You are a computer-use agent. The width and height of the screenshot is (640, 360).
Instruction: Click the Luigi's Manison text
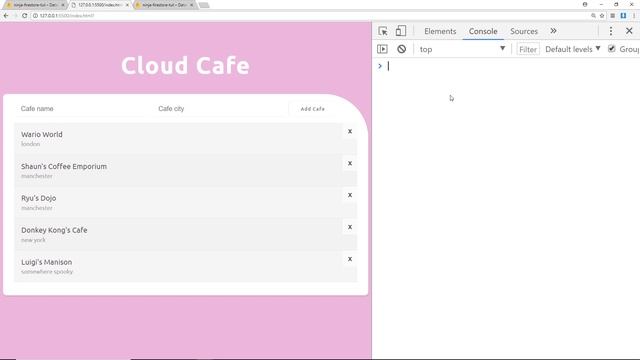47,262
